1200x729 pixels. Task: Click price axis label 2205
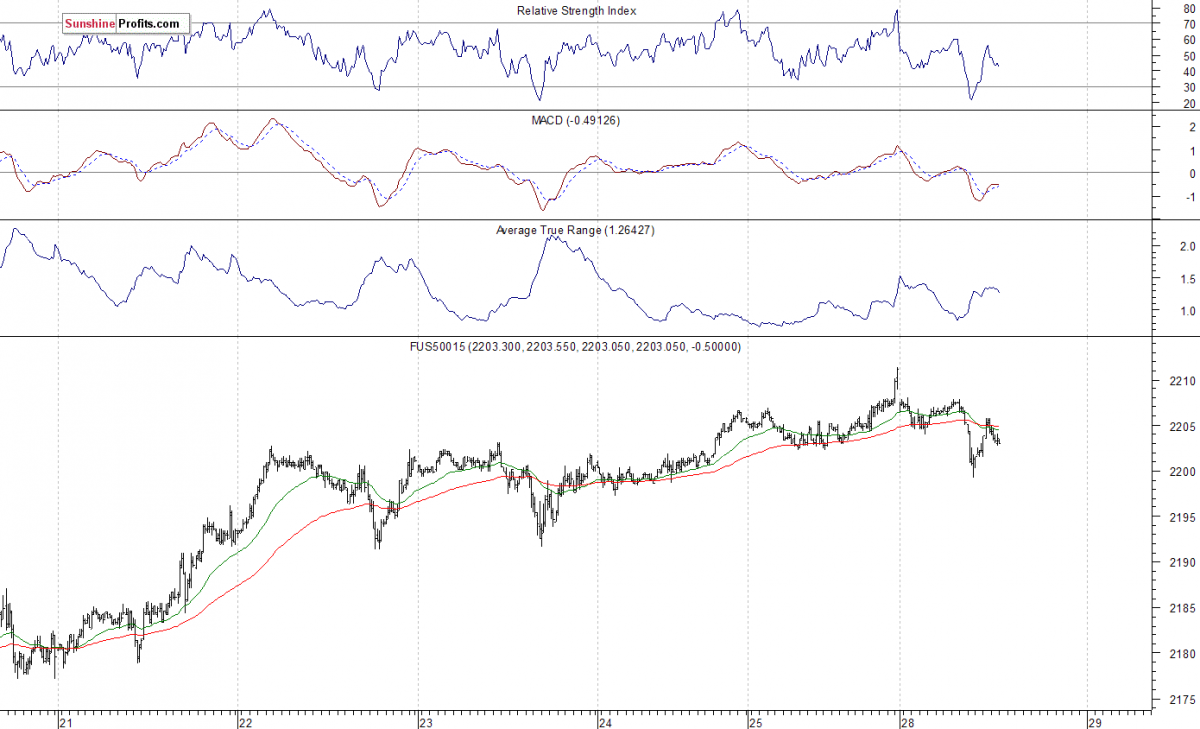pos(1181,427)
